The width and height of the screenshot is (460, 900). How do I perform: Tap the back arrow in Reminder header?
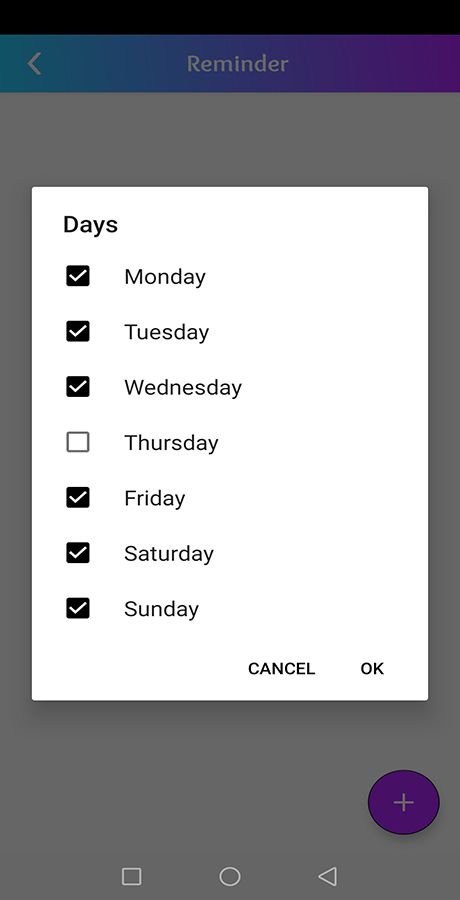(34, 64)
